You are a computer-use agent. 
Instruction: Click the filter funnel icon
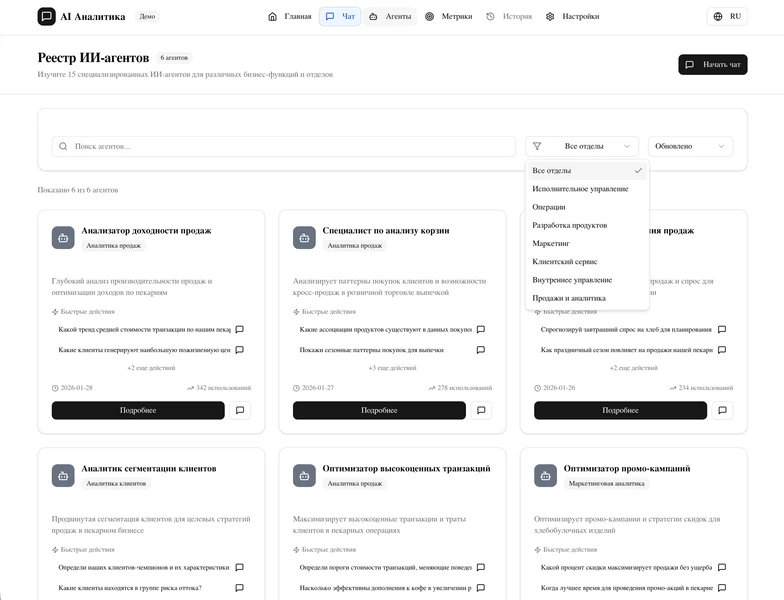click(537, 146)
